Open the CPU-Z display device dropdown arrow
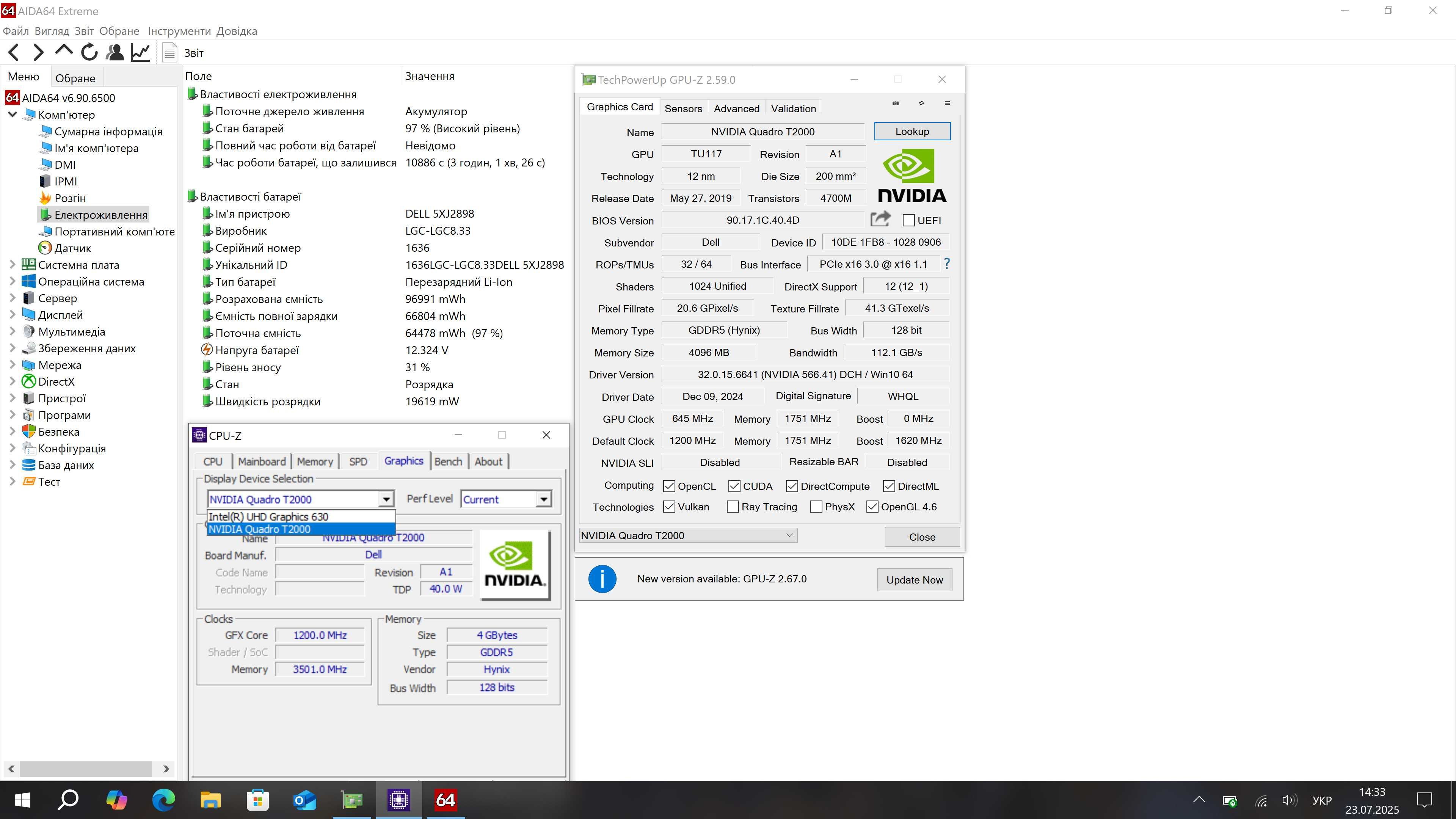Viewport: 1456px width, 819px height. pos(386,499)
